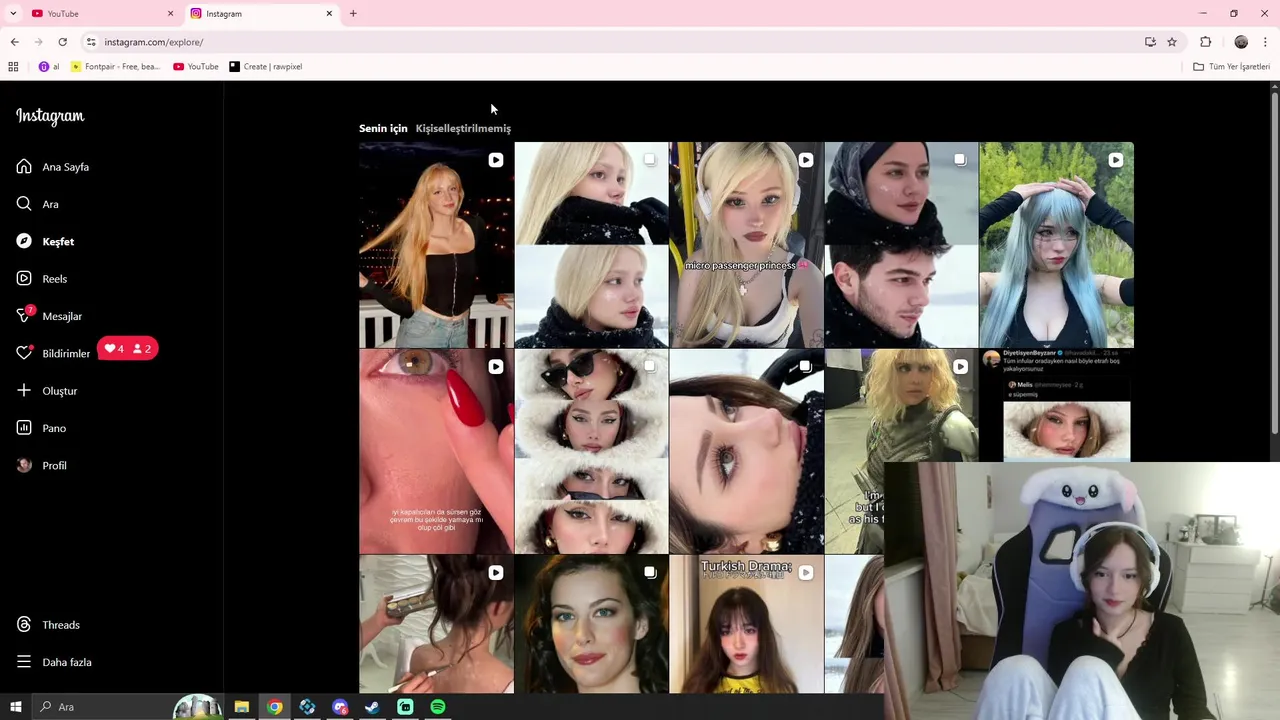Open Chrome extensions puzzle icon
Viewport: 1280px width, 720px height.
click(1205, 42)
